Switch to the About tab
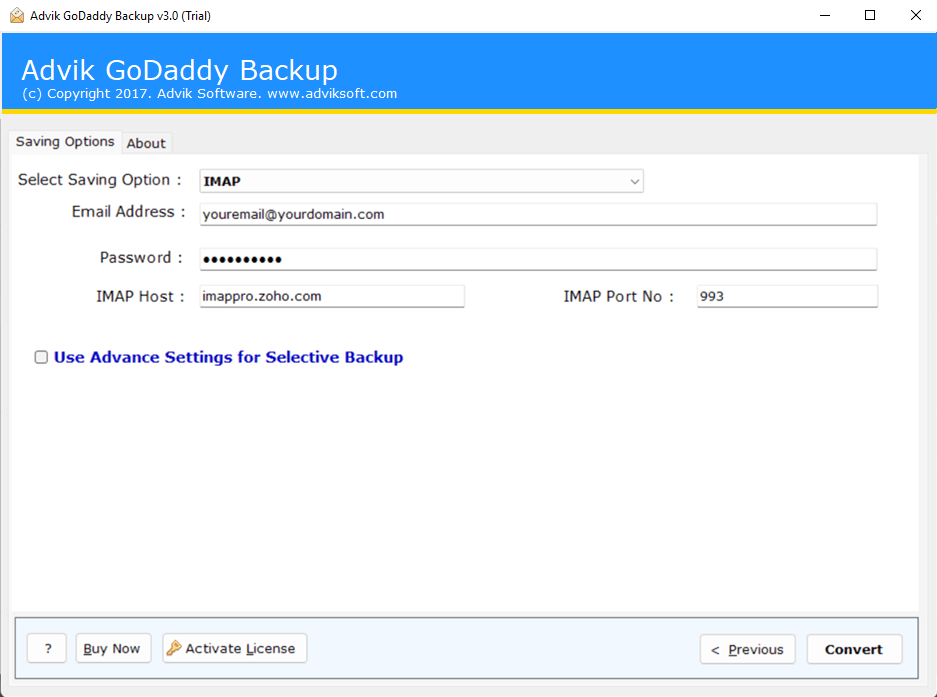 point(146,143)
